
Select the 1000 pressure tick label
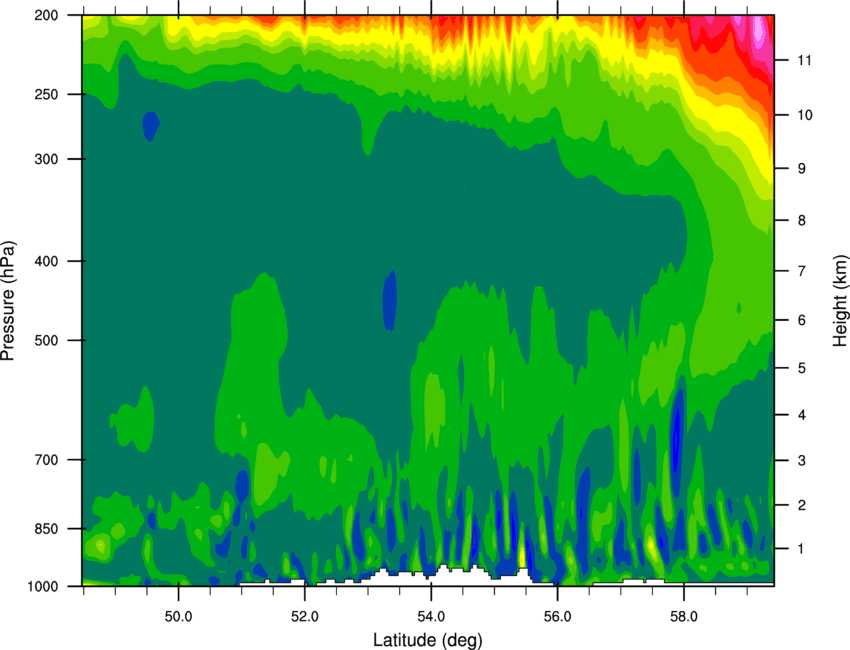42,586
